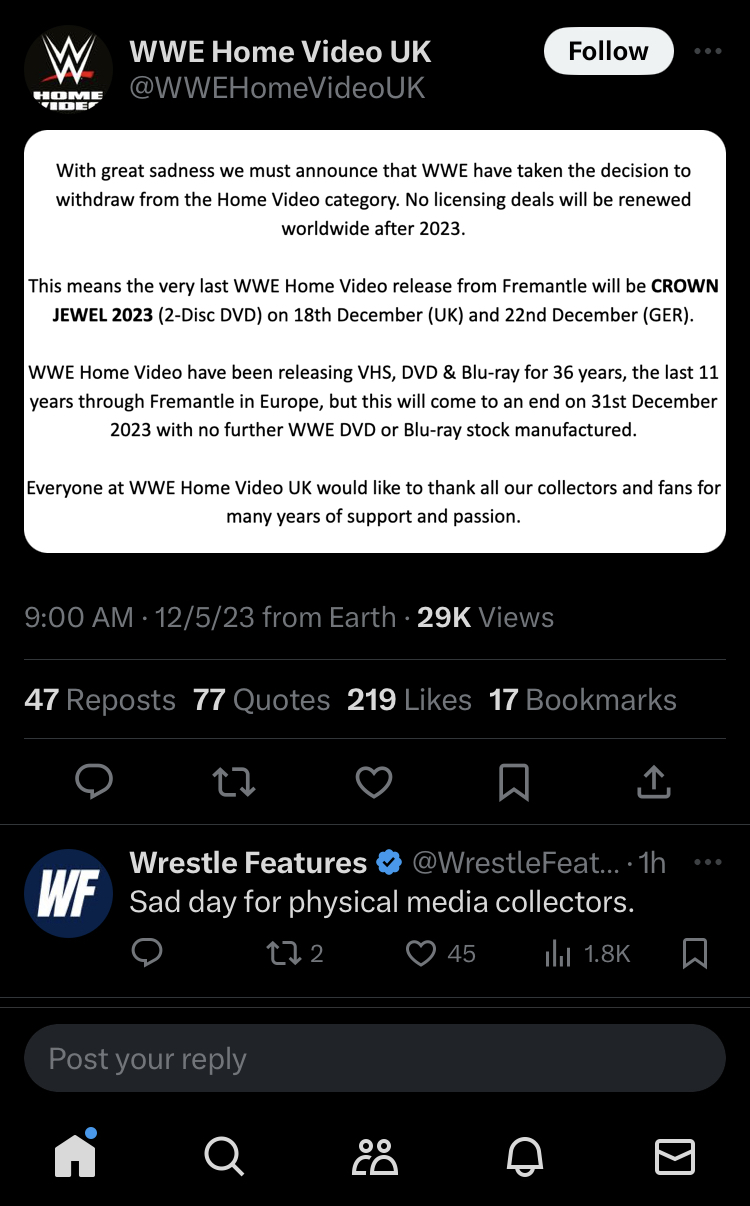Image resolution: width=750 pixels, height=1206 pixels.
Task: Open the Notifications bell tab
Action: 525,1156
